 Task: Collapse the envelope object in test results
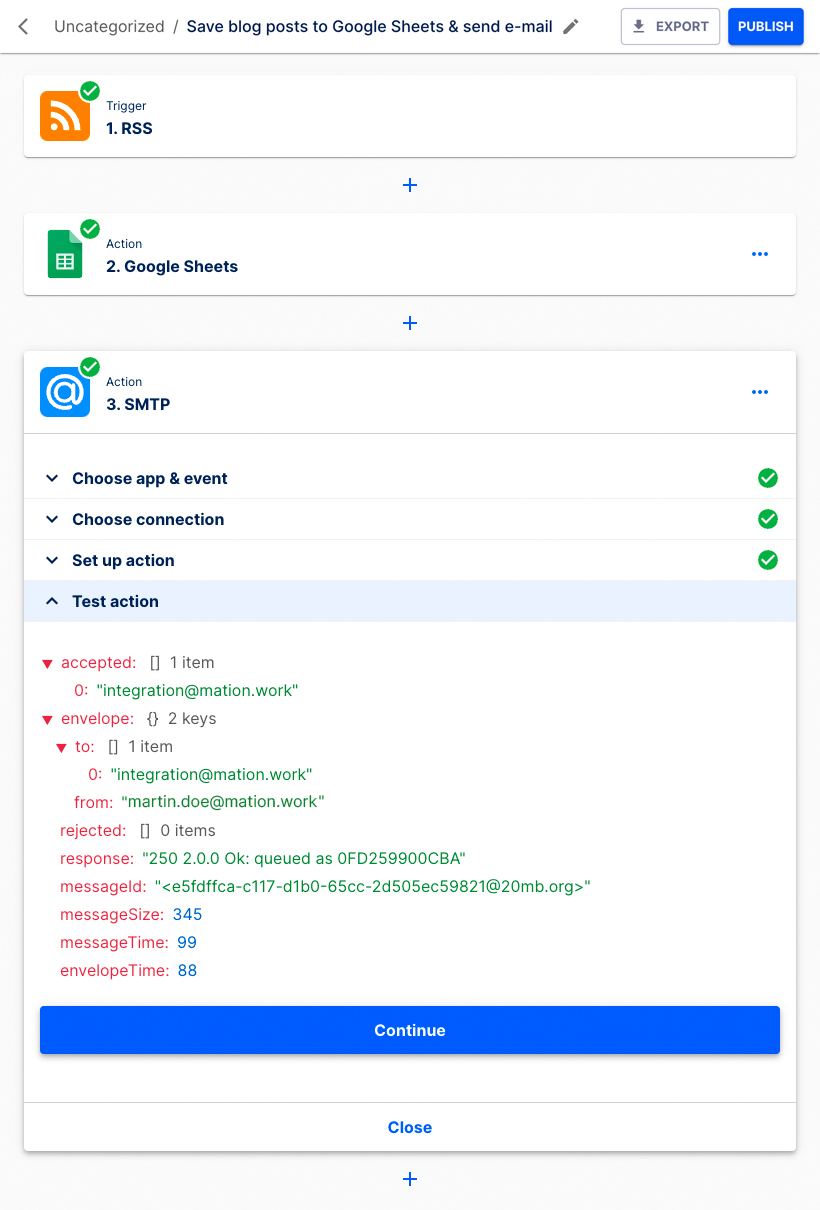[x=47, y=718]
